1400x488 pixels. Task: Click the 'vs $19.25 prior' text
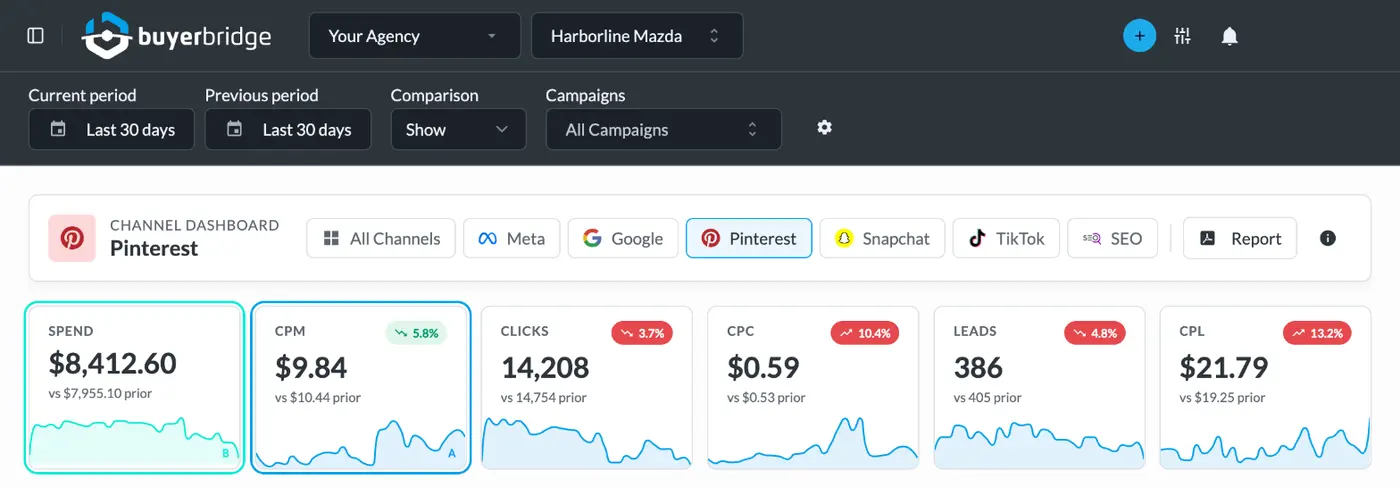click(1222, 397)
